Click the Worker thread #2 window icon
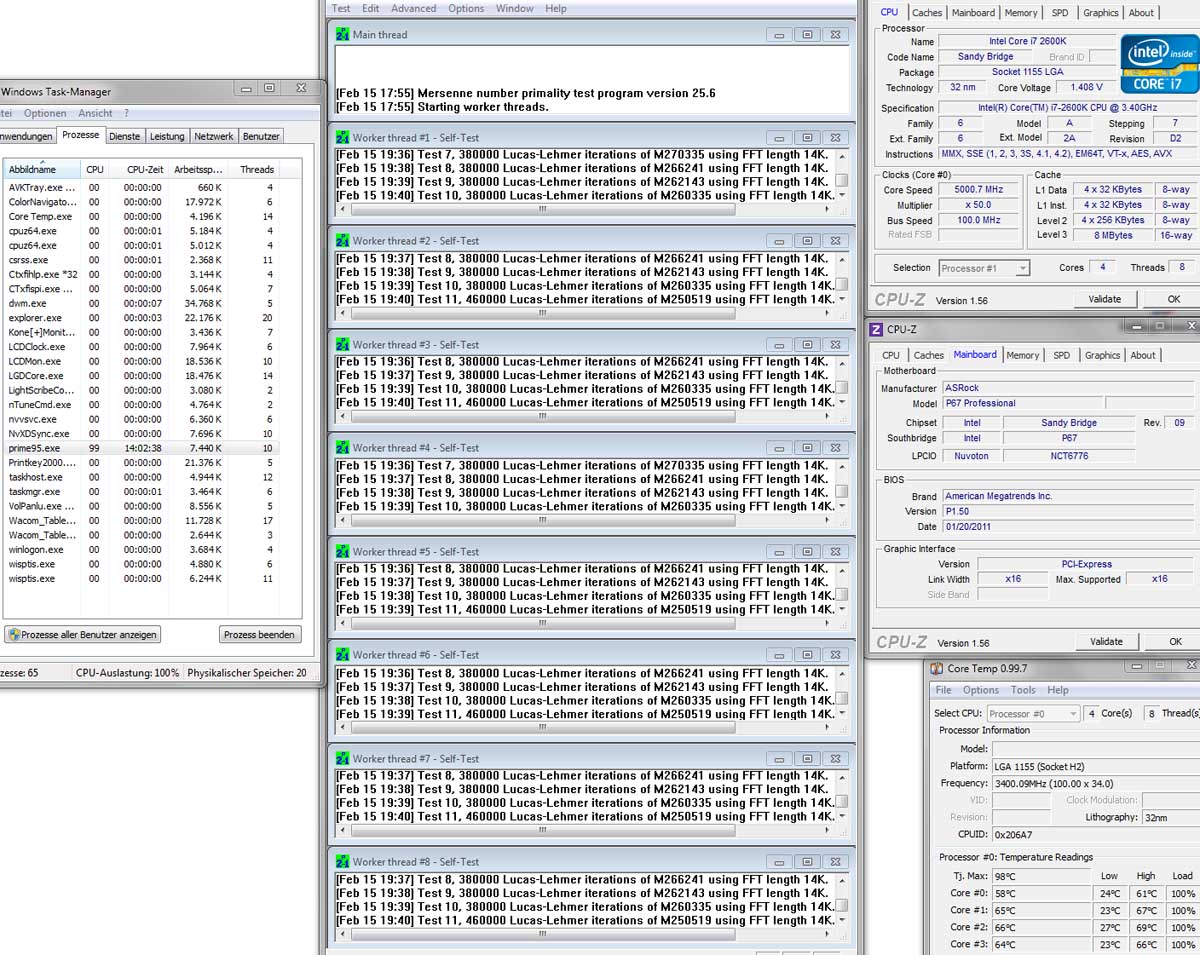The height and width of the screenshot is (955, 1200). pos(343,241)
